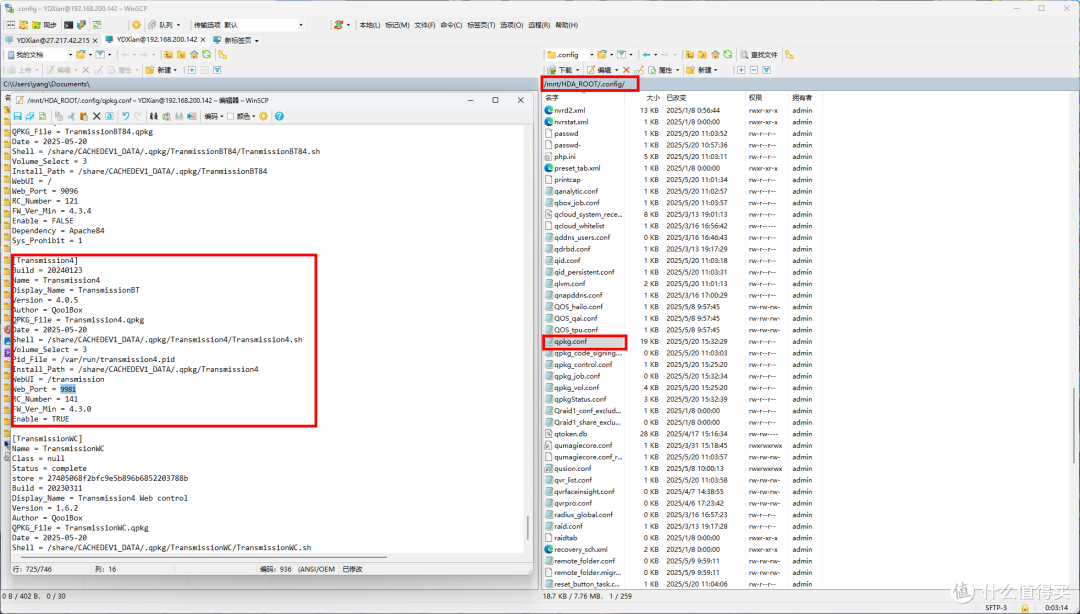Refresh the remote panel directory
1080x614 pixels.
click(728, 55)
